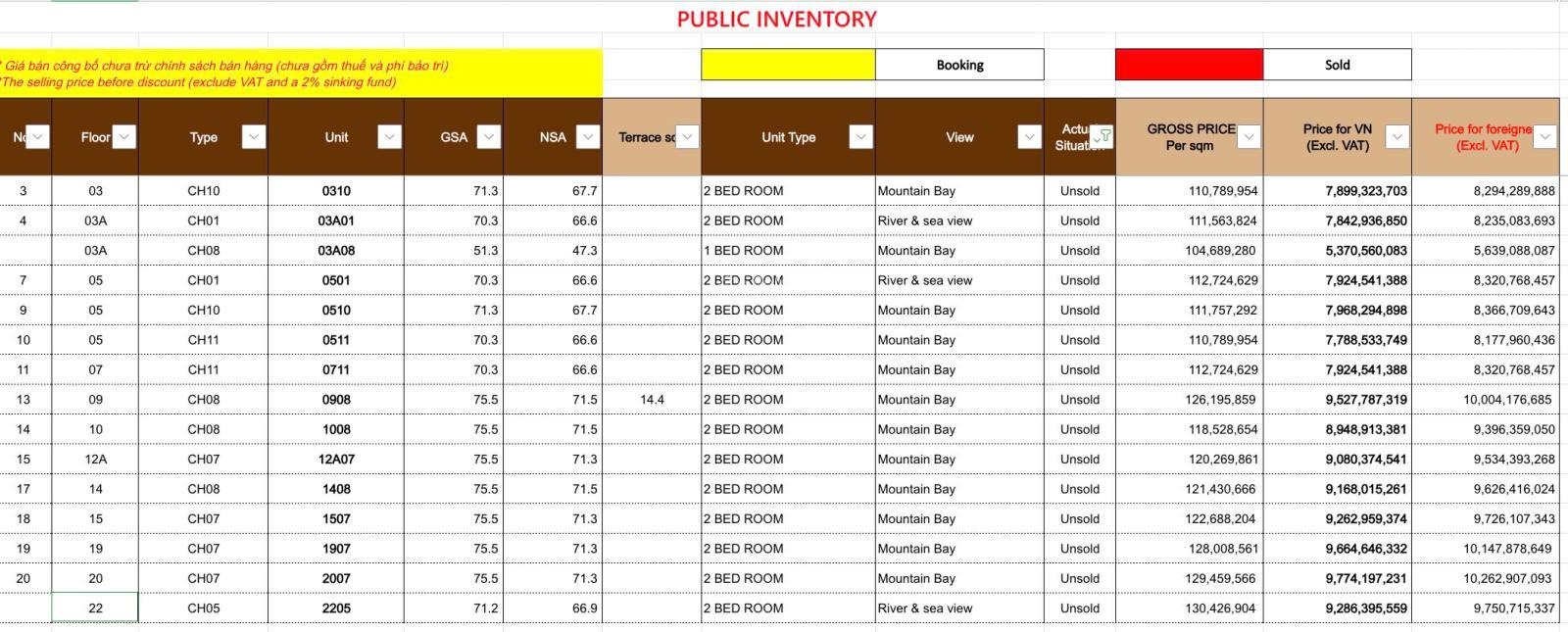Select floor cell 12A
Viewport: 1568px width, 632px height.
coord(95,460)
